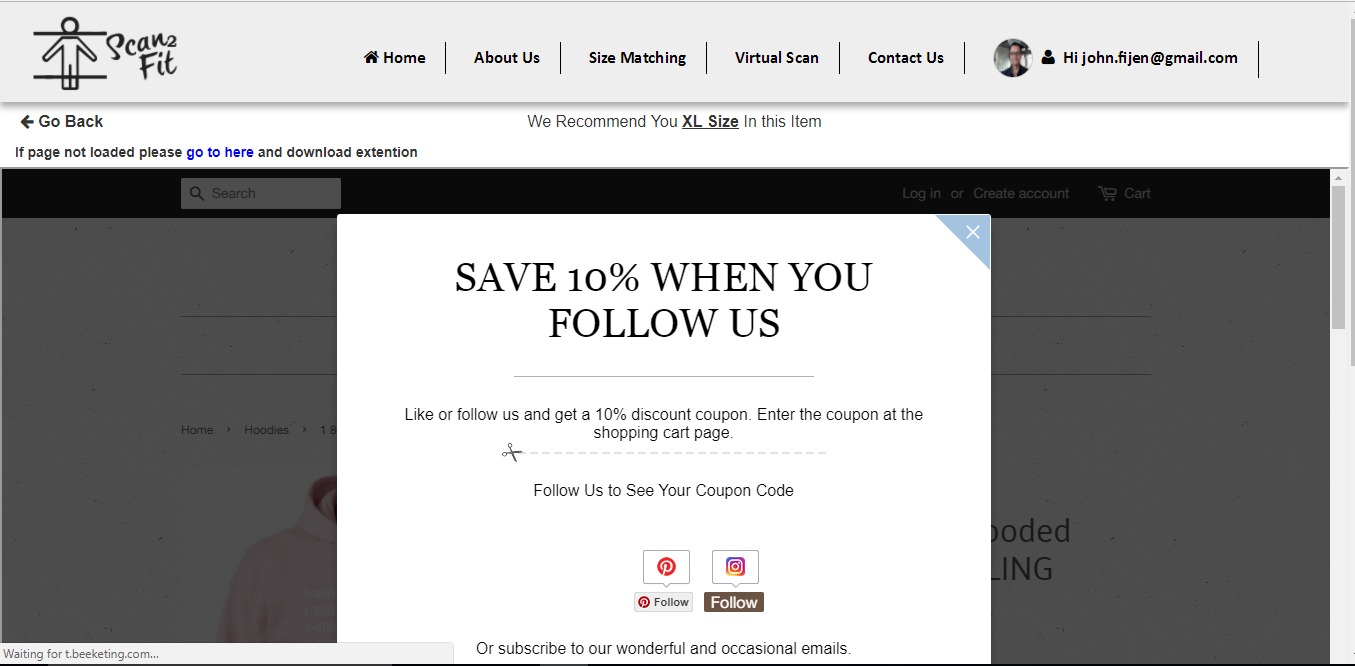Click the Scan2Fit logo
This screenshot has height=666, width=1355.
coord(106,53)
